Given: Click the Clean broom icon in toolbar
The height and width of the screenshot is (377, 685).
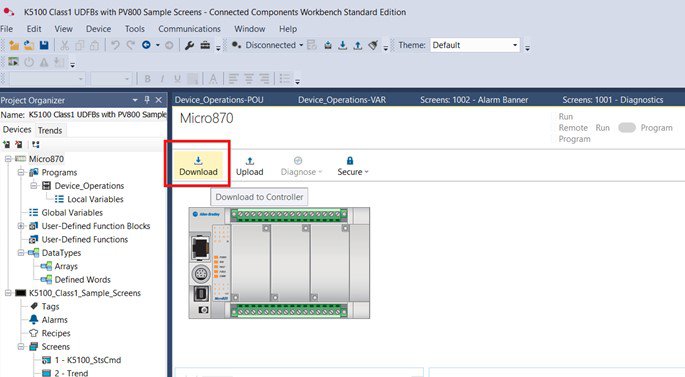Looking at the screenshot, I should click(373, 45).
